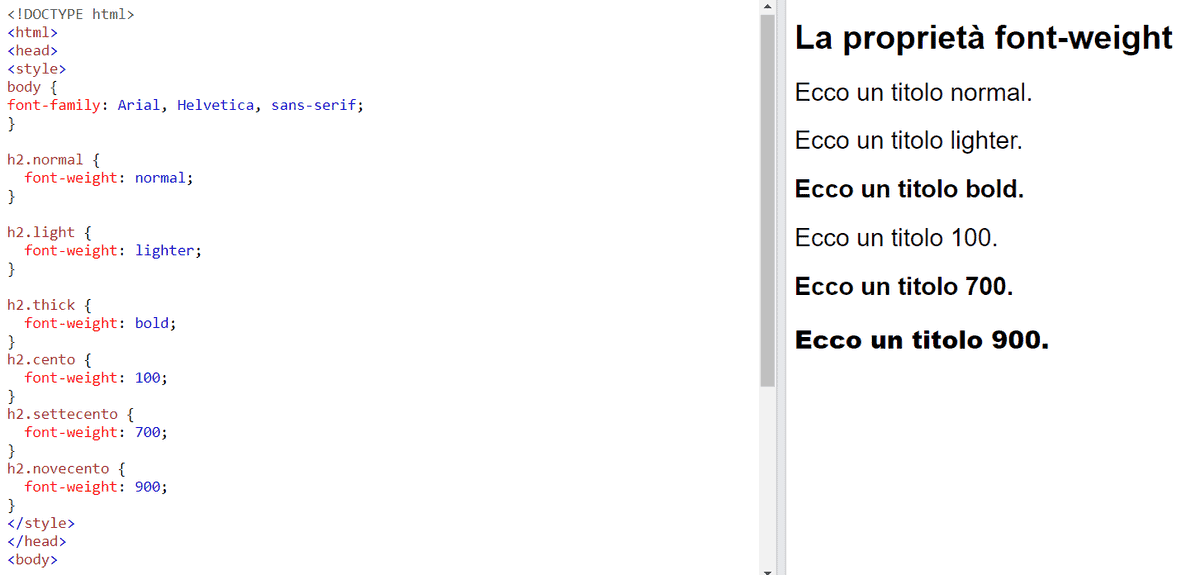Click the h2.settecento selector in the code
The height and width of the screenshot is (575, 1200).
click(x=62, y=414)
